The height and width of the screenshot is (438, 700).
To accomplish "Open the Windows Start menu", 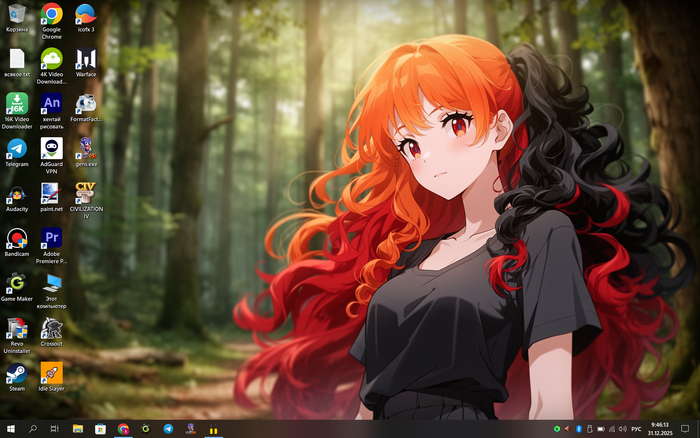I will pyautogui.click(x=10, y=429).
